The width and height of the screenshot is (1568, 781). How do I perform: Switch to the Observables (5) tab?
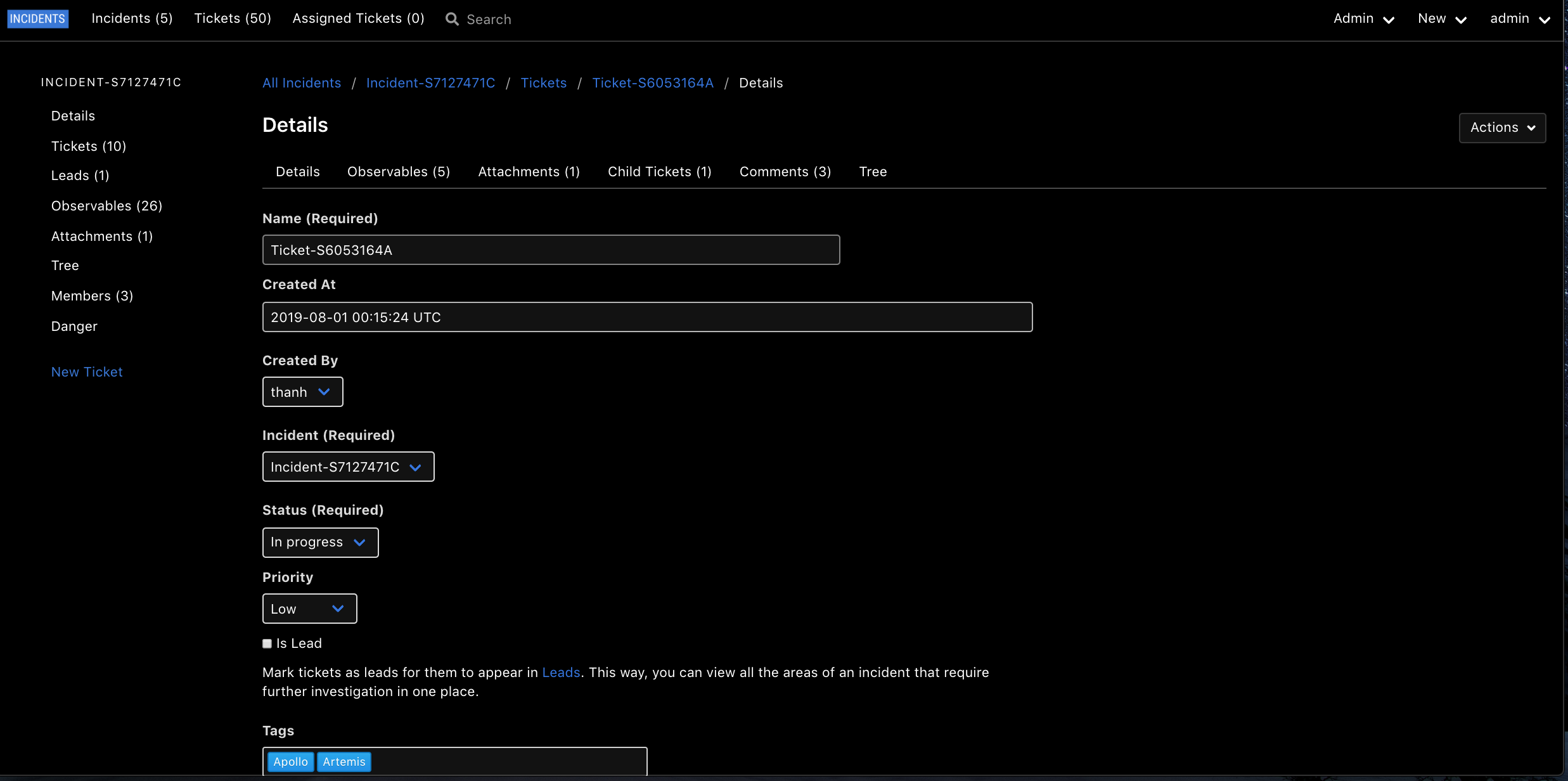coord(399,172)
